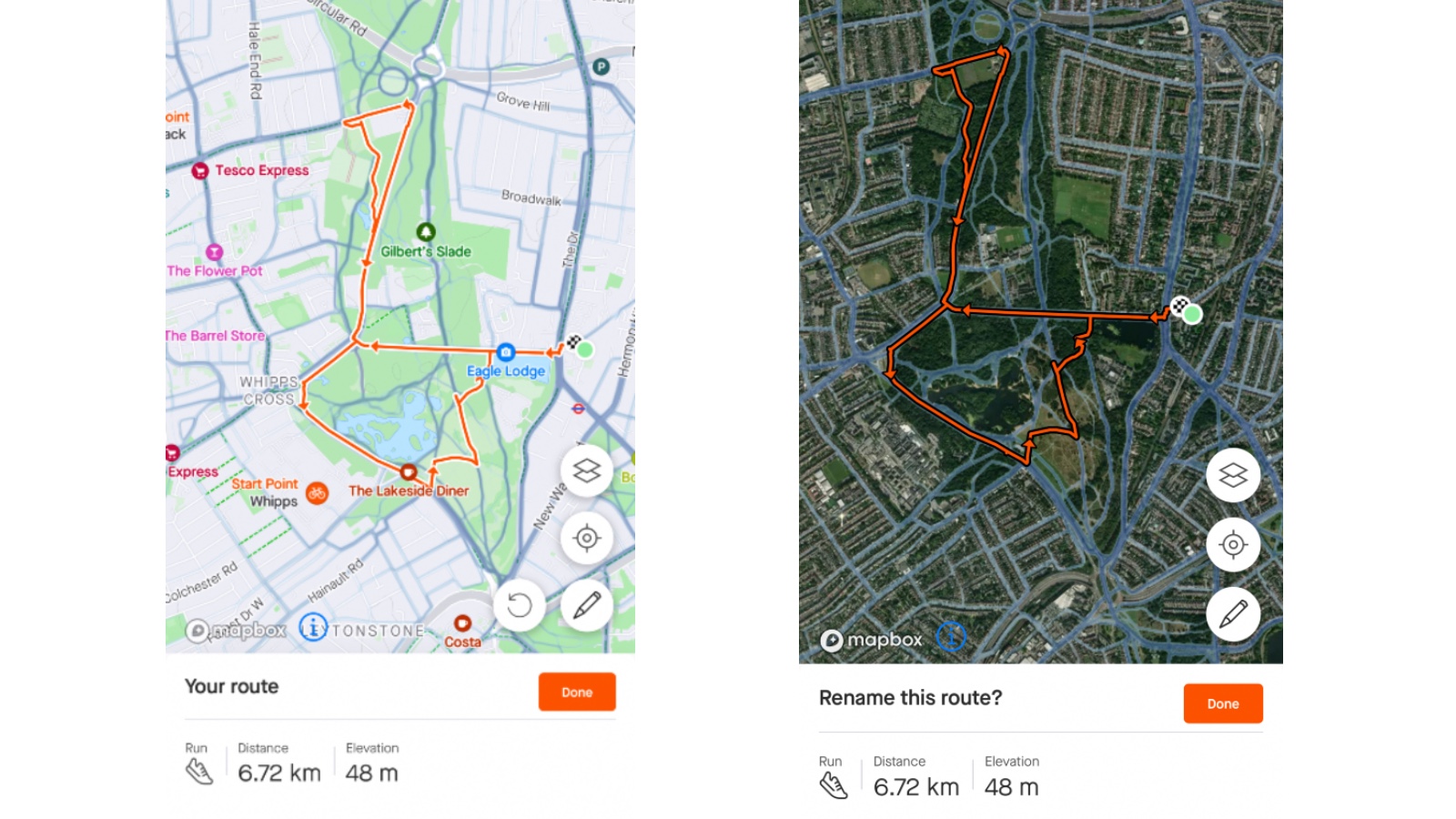
Task: Select the undo arrow icon on the left map
Action: click(519, 605)
